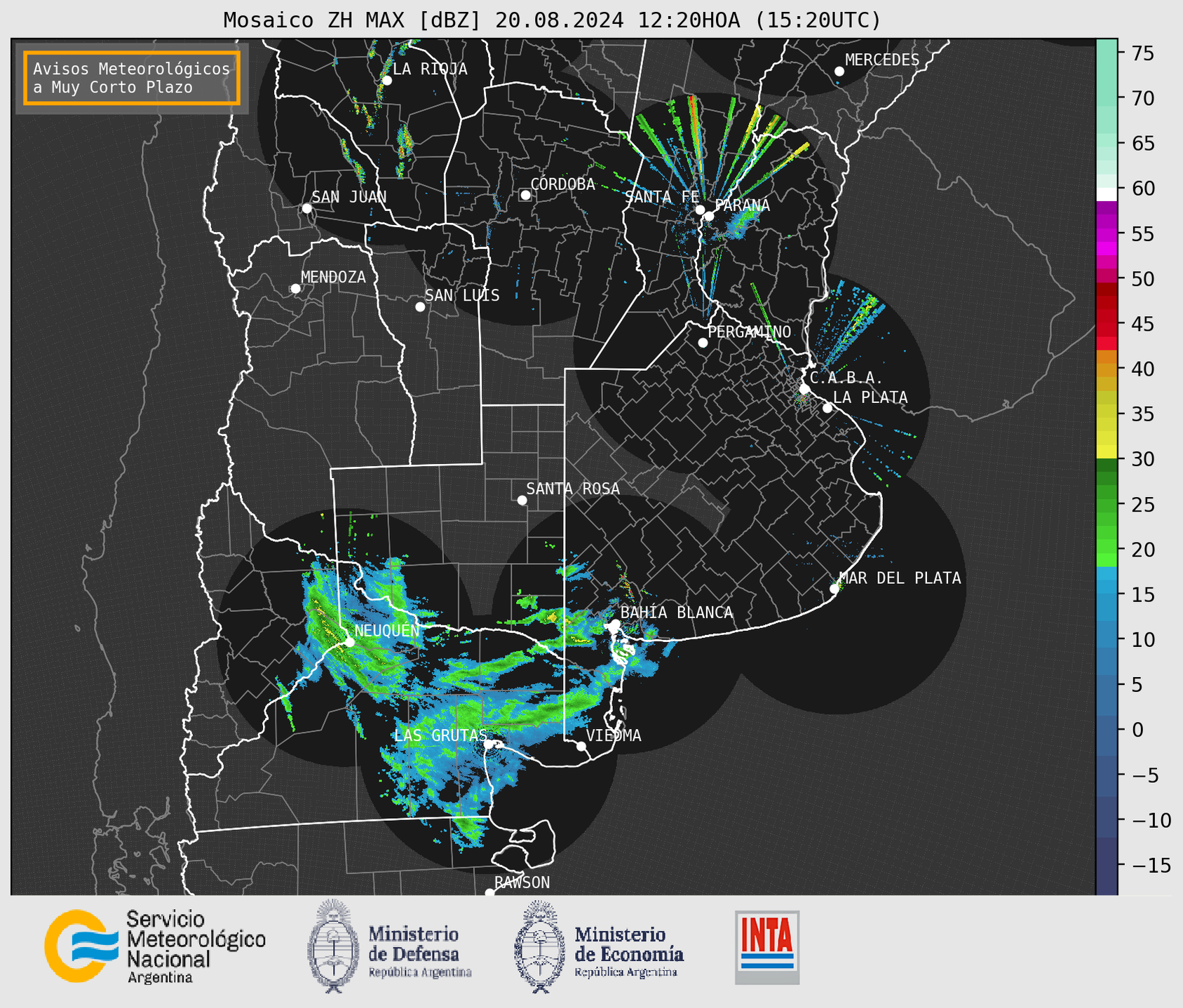
Task: Click the MAR DEL PLATA marker dot
Action: 834,589
